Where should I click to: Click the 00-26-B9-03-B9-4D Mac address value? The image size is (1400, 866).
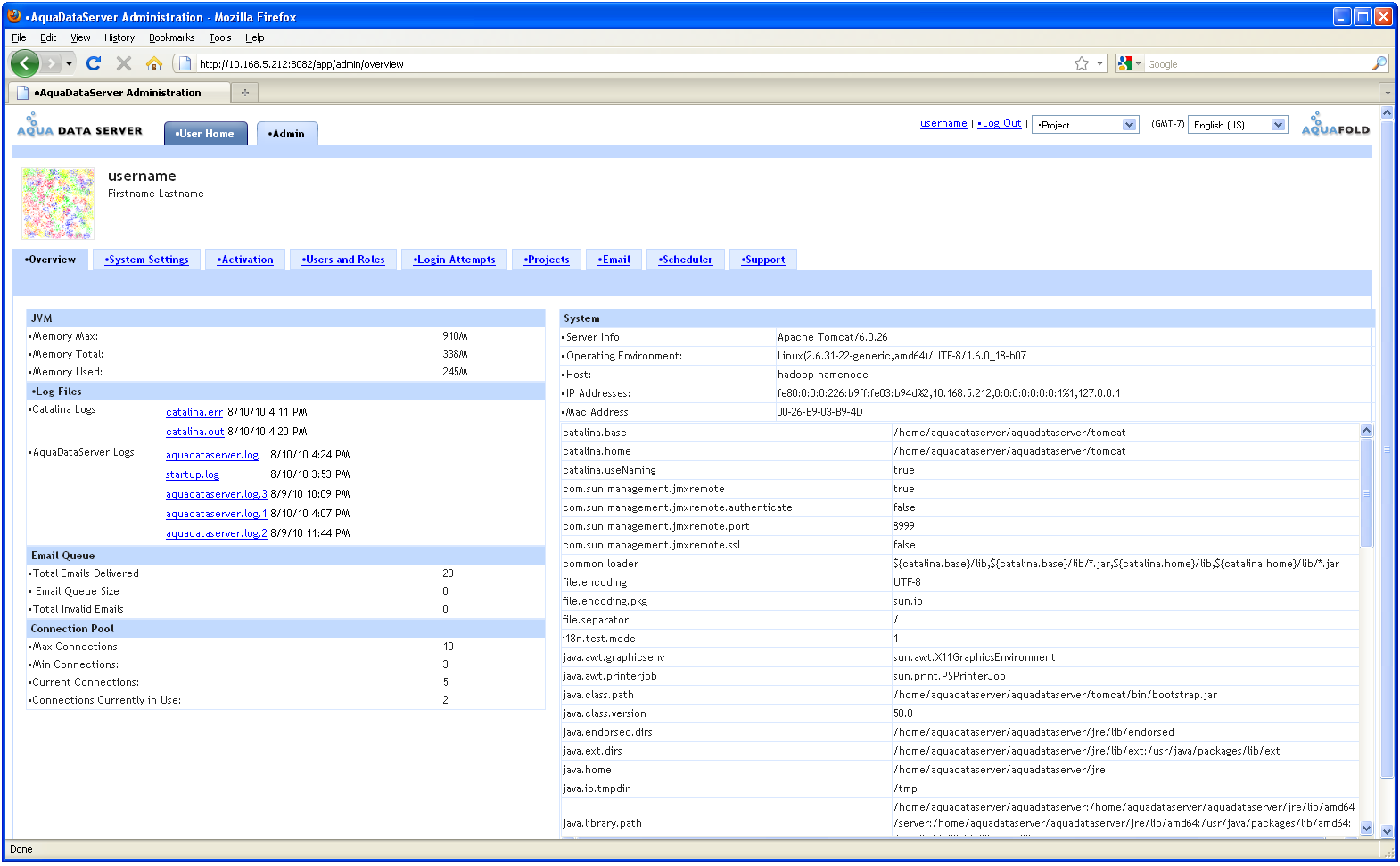click(x=820, y=412)
